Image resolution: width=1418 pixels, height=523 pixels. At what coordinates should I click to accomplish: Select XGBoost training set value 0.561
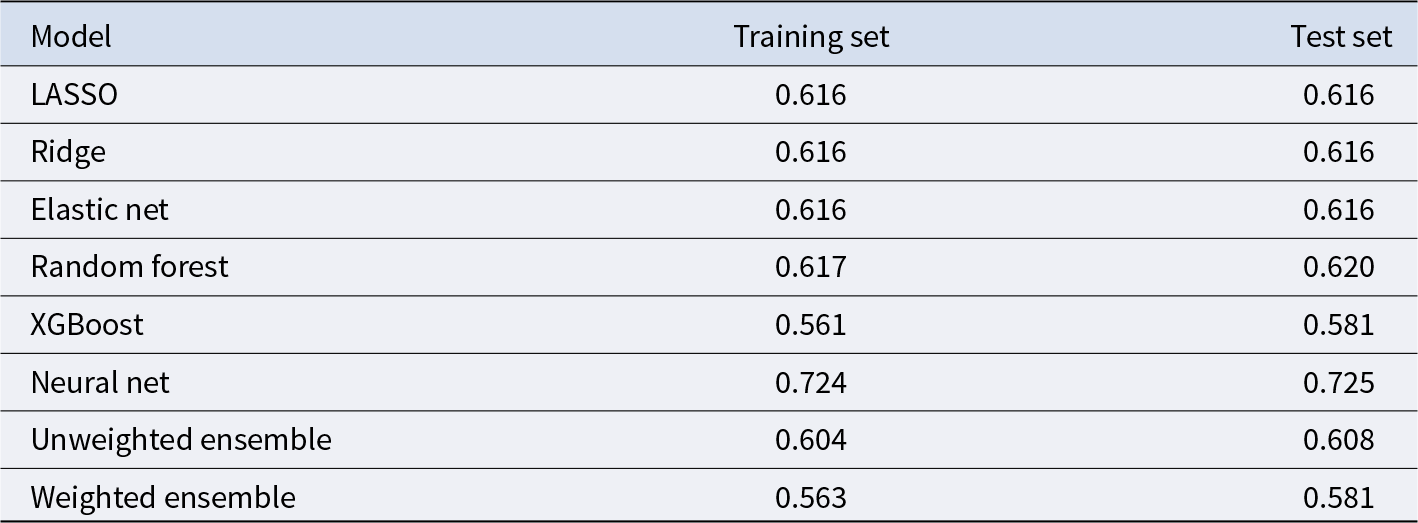tap(811, 325)
